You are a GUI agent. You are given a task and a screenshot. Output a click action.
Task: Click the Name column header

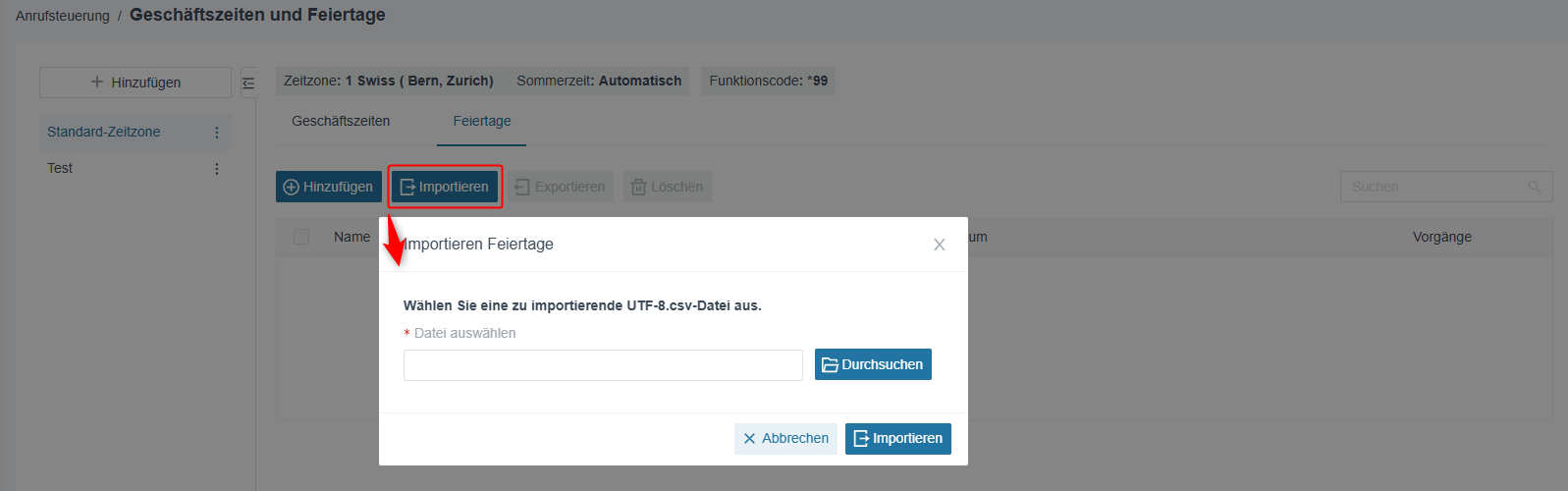351,237
